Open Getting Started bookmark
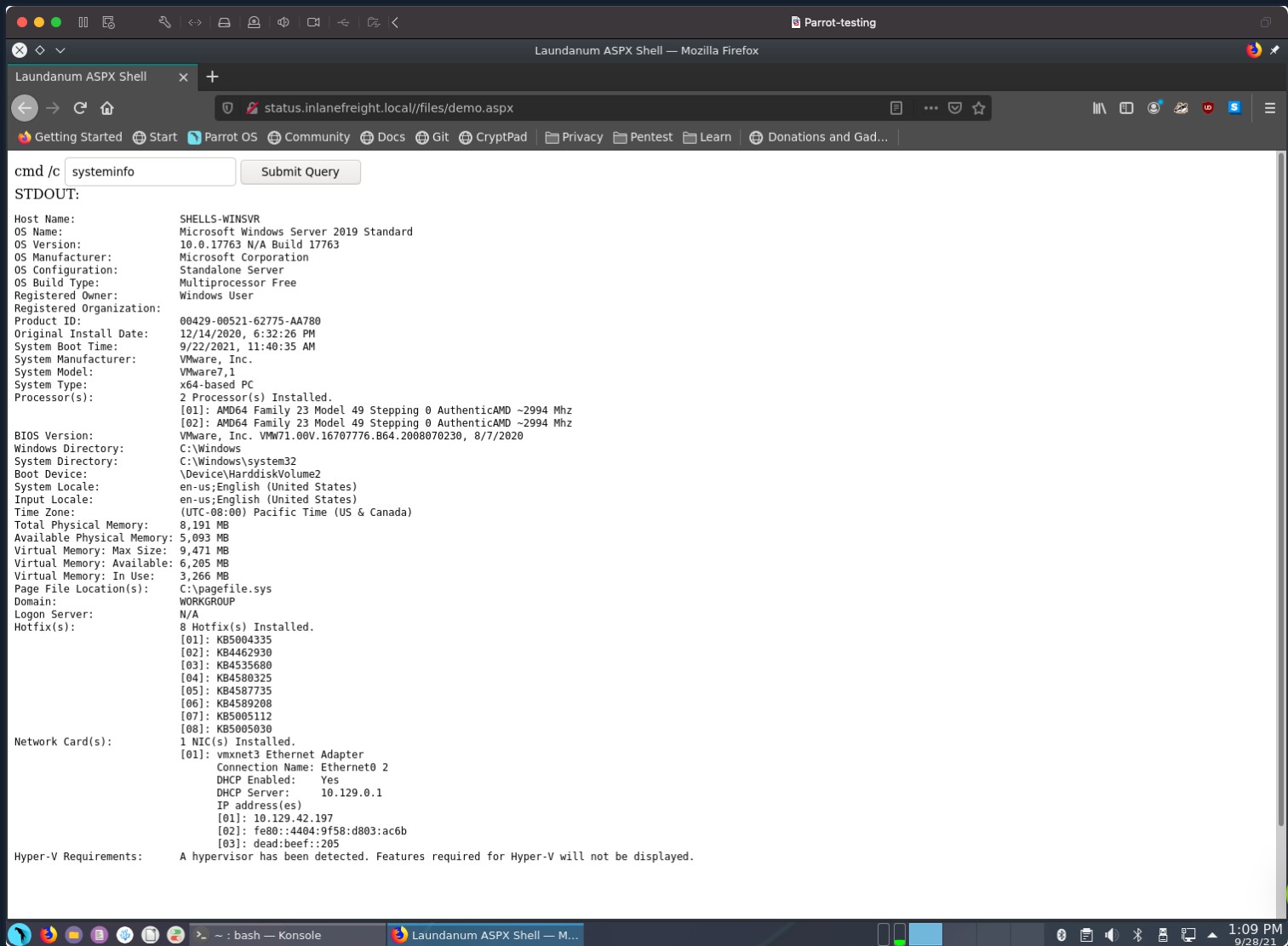The width and height of the screenshot is (1288, 946). (70, 137)
